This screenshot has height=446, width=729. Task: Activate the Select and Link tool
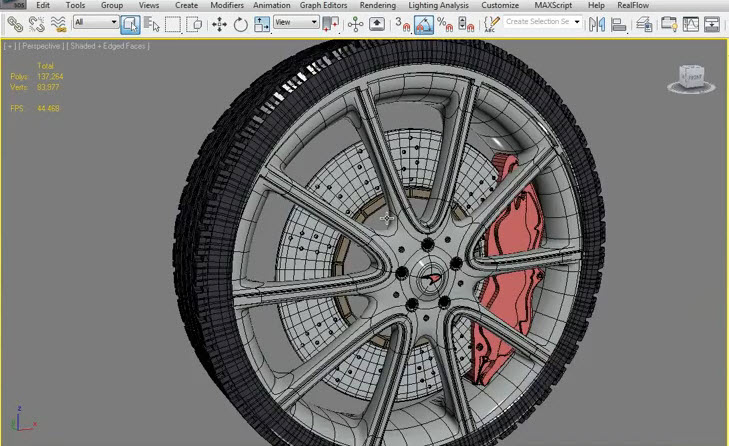[x=14, y=24]
